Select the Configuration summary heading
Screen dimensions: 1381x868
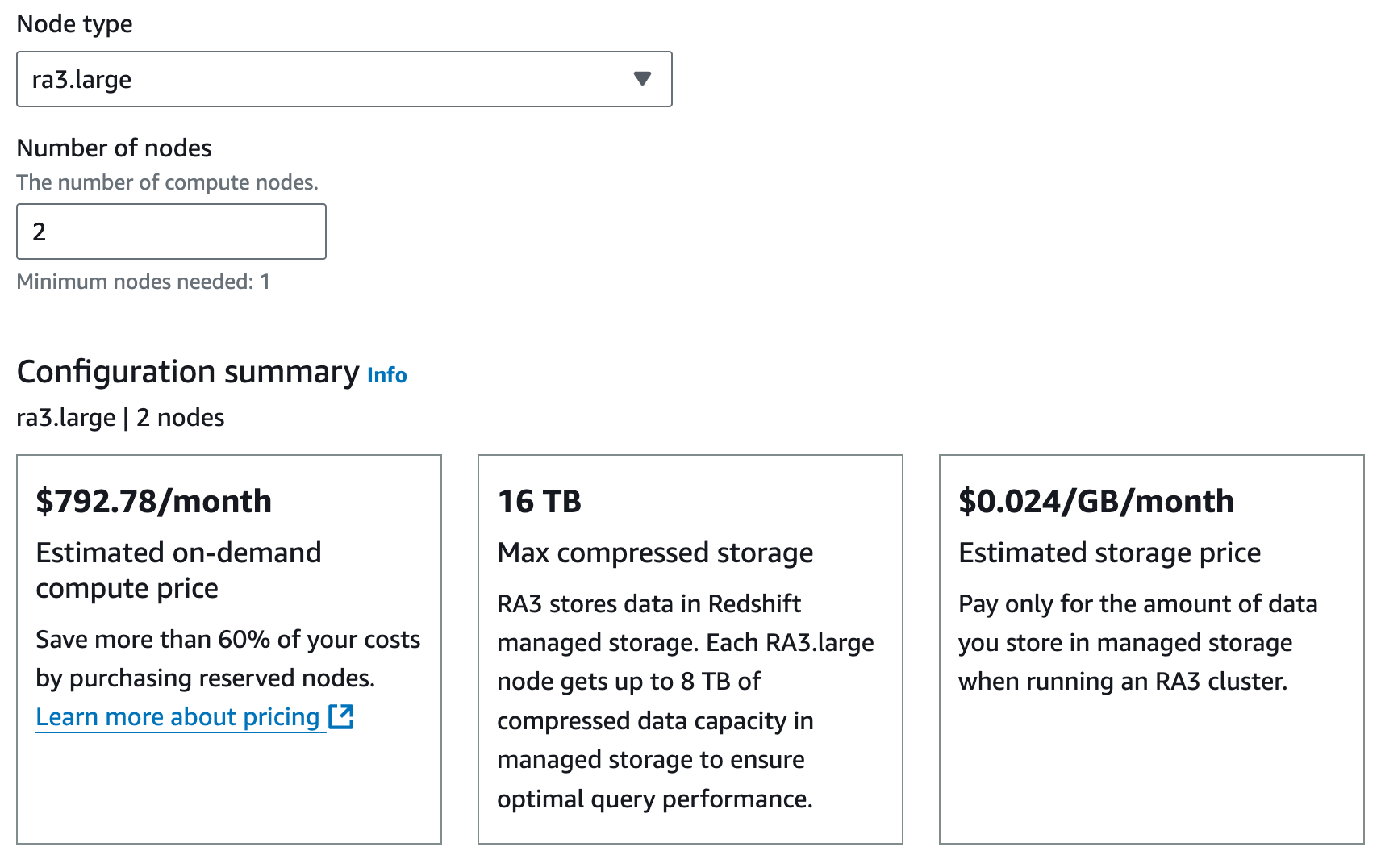pyautogui.click(x=188, y=372)
